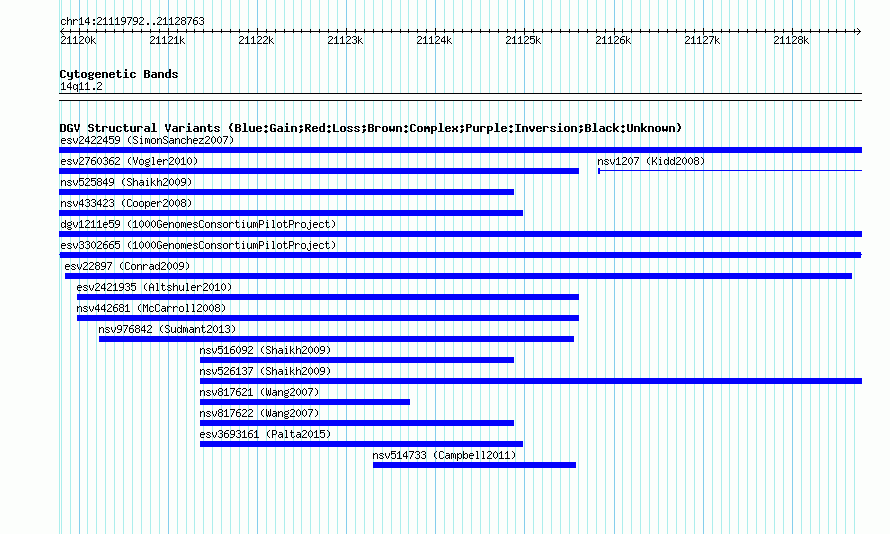Click the DGV Structural Variants track title
This screenshot has width=890, height=534.
370,128
